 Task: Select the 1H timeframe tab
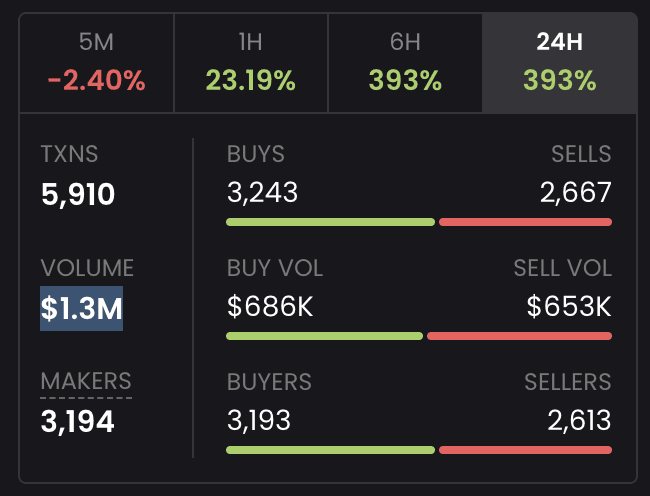(x=251, y=63)
